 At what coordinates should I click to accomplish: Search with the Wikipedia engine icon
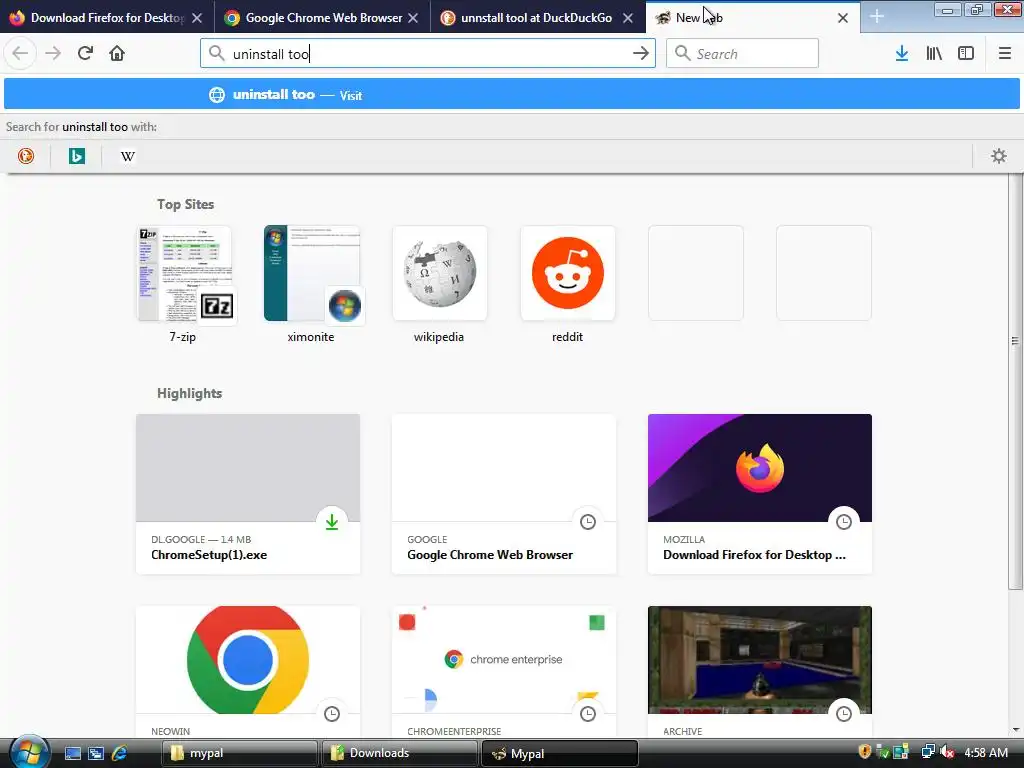tap(128, 156)
